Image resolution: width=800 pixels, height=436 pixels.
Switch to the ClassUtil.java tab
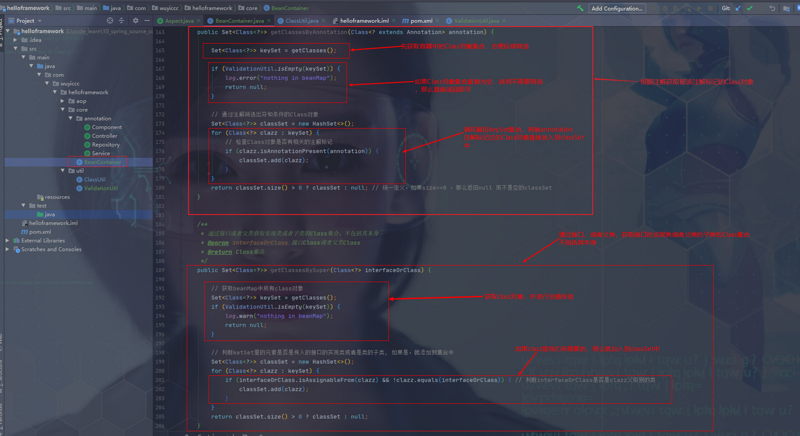click(302, 21)
